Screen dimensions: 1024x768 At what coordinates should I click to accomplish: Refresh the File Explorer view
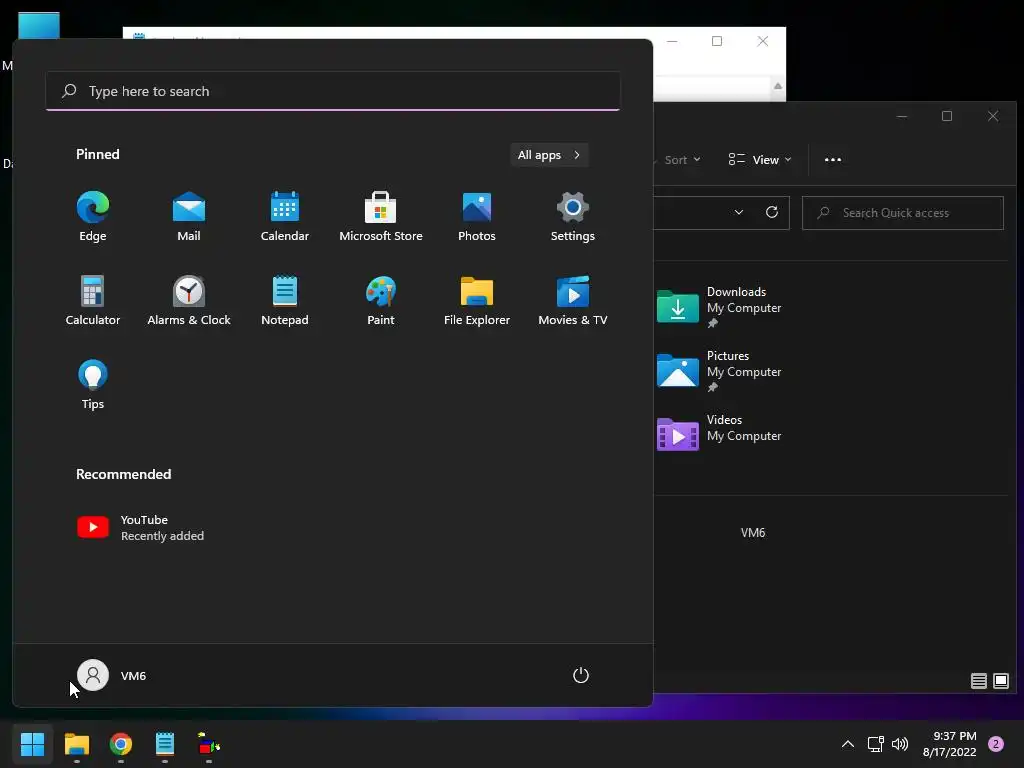point(771,212)
